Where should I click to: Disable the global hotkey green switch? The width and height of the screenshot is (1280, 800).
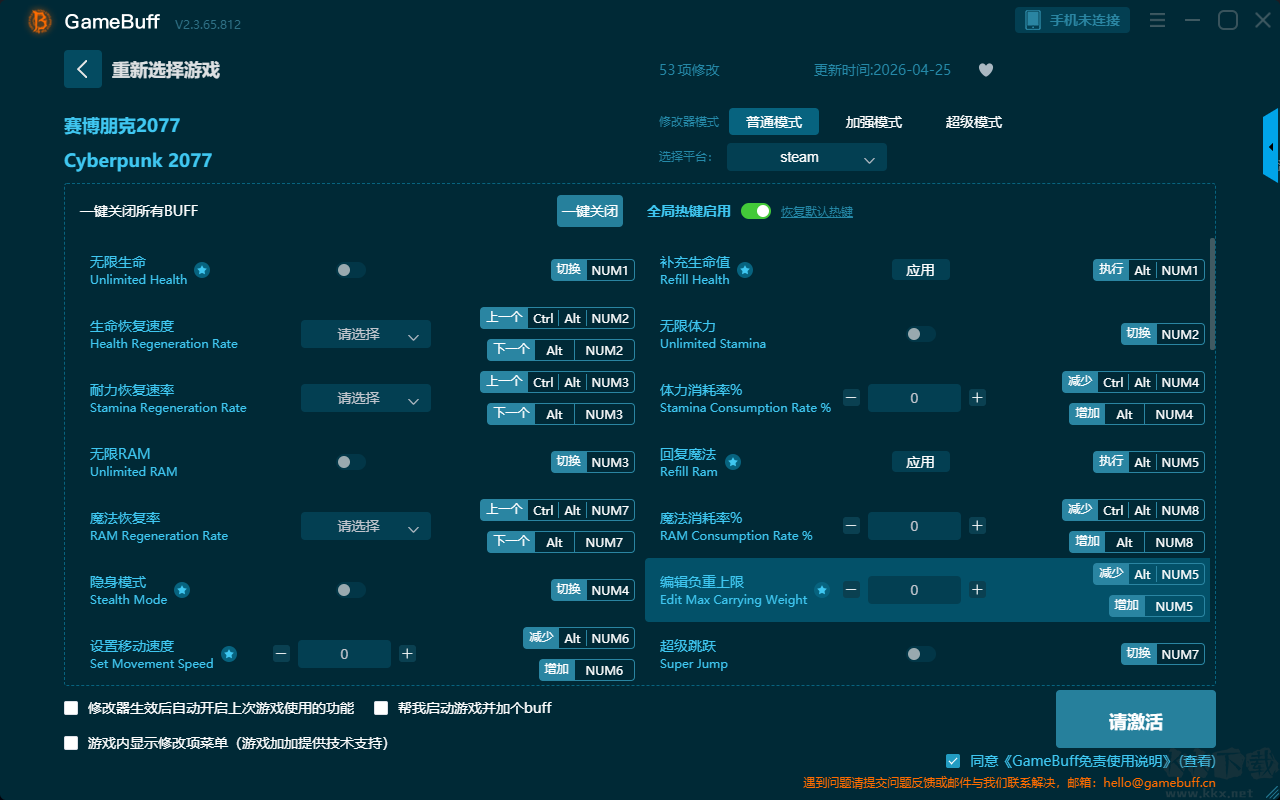(756, 211)
